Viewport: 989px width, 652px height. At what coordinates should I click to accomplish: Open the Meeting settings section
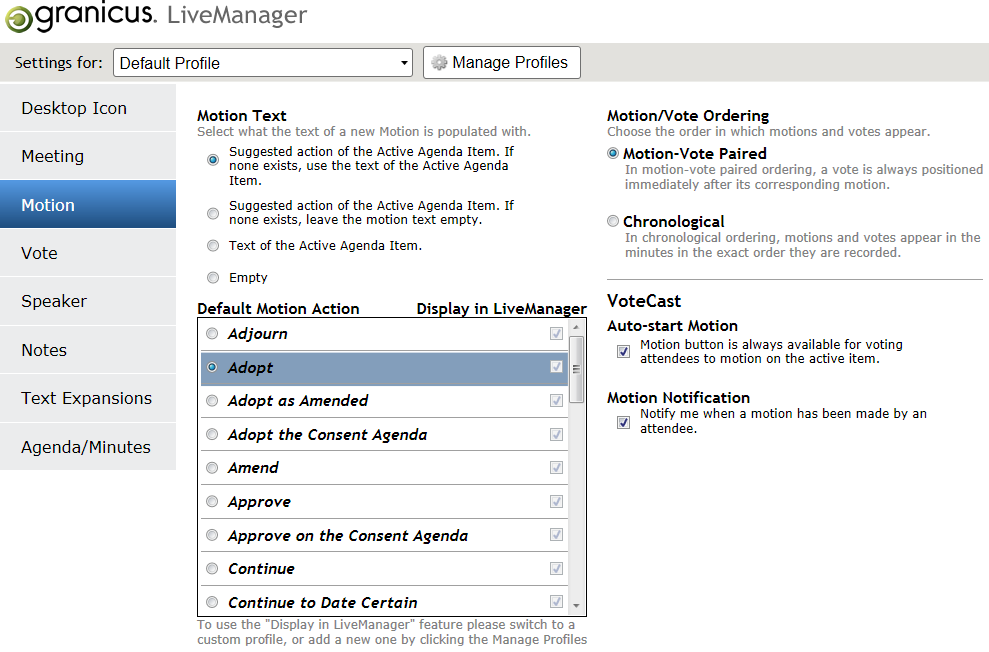88,156
